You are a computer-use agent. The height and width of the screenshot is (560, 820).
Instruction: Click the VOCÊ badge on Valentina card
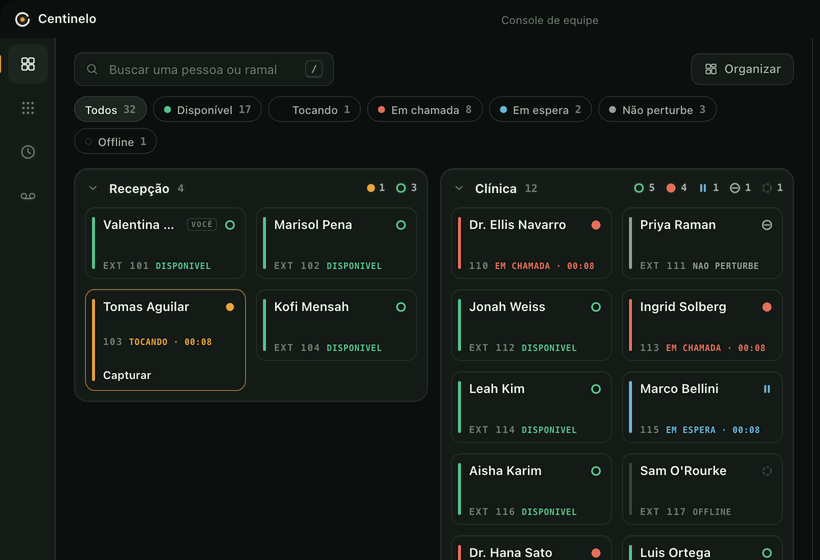tap(202, 224)
